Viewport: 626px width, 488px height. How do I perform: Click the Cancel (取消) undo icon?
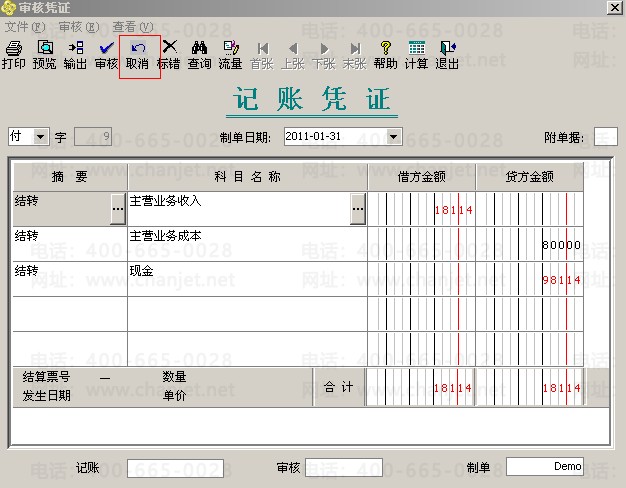[x=138, y=54]
